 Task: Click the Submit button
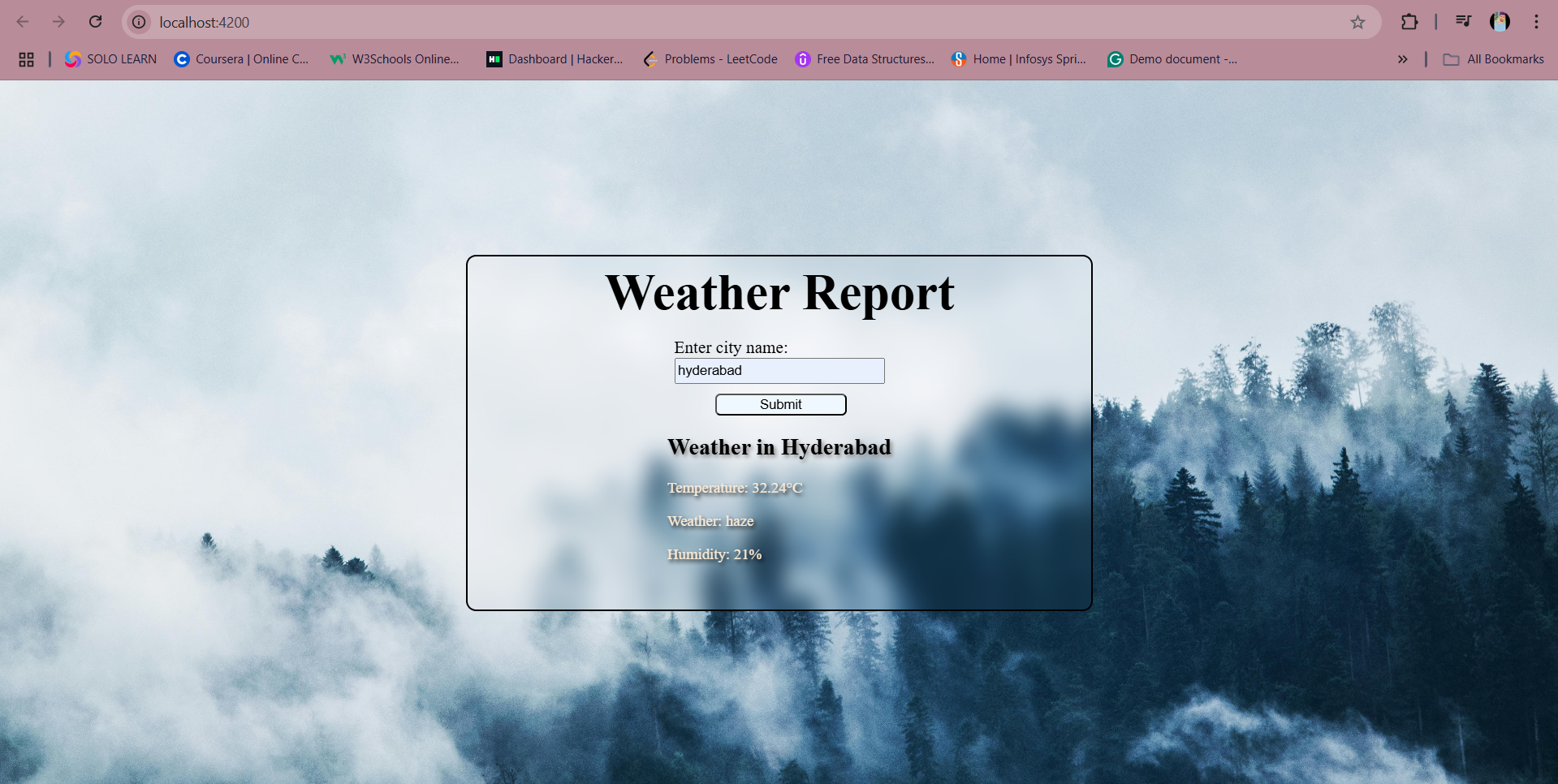[780, 404]
